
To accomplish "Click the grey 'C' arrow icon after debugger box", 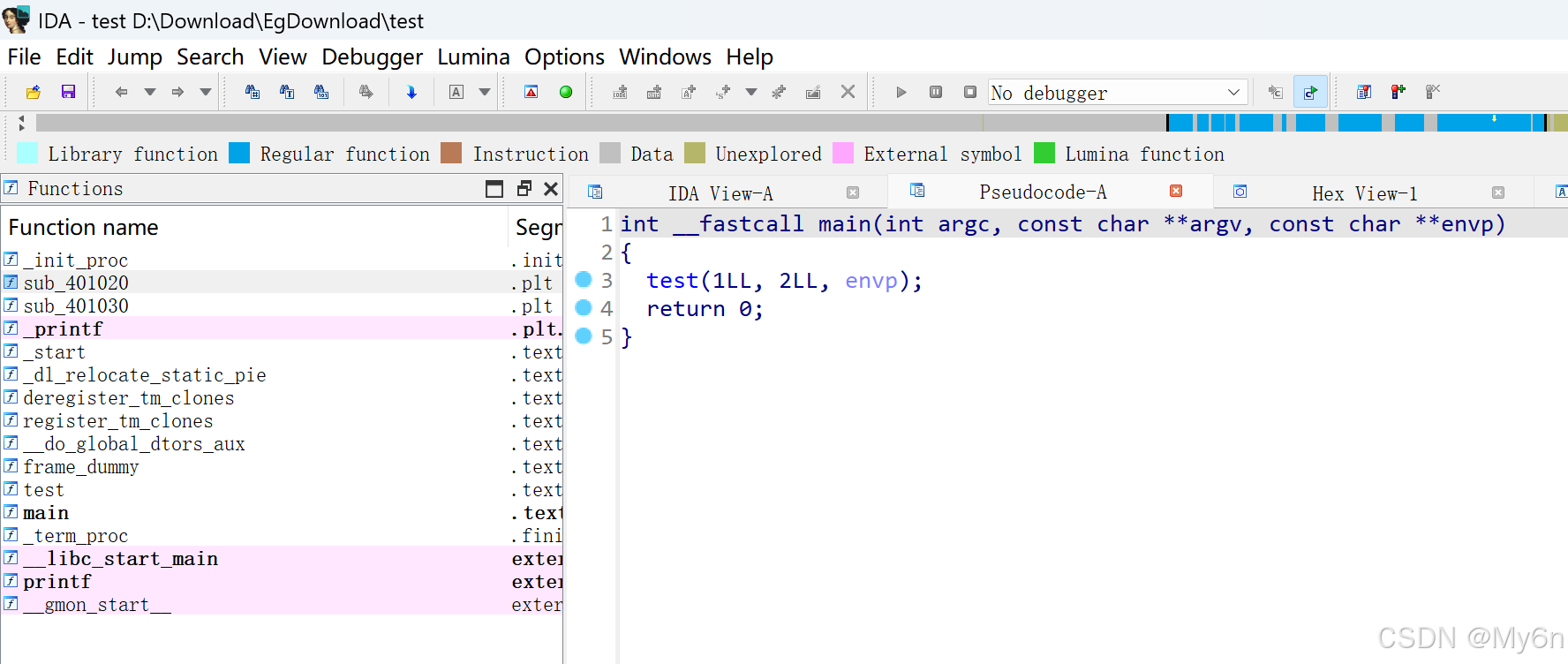I will point(1276,92).
